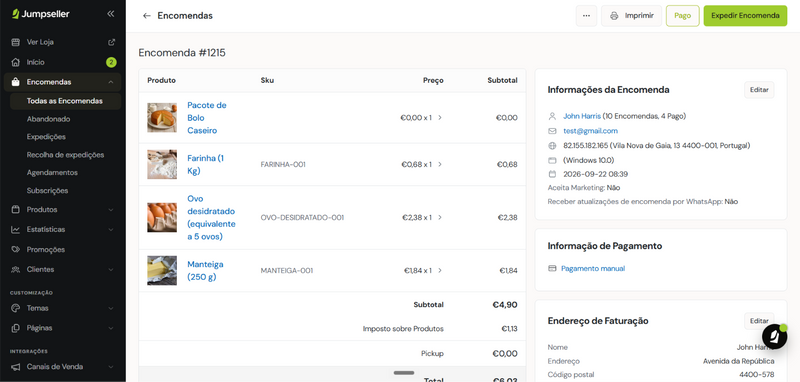Click the email envelope icon
800x382 pixels.
(x=552, y=131)
